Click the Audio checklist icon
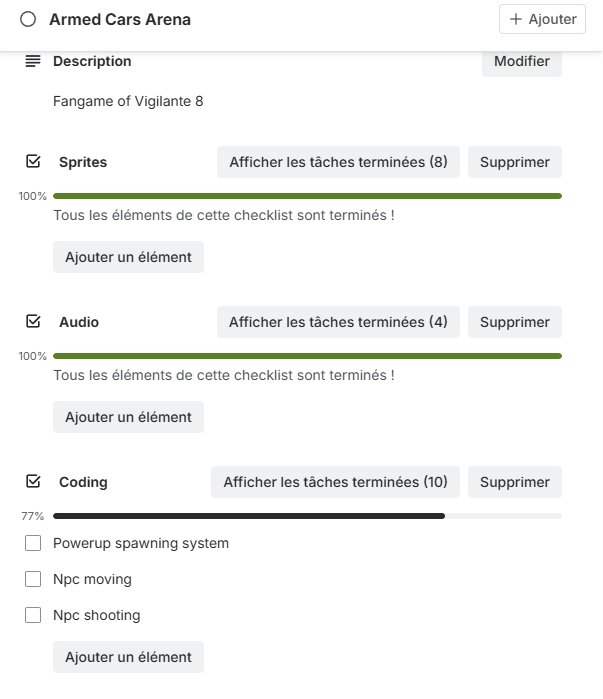 (33, 321)
